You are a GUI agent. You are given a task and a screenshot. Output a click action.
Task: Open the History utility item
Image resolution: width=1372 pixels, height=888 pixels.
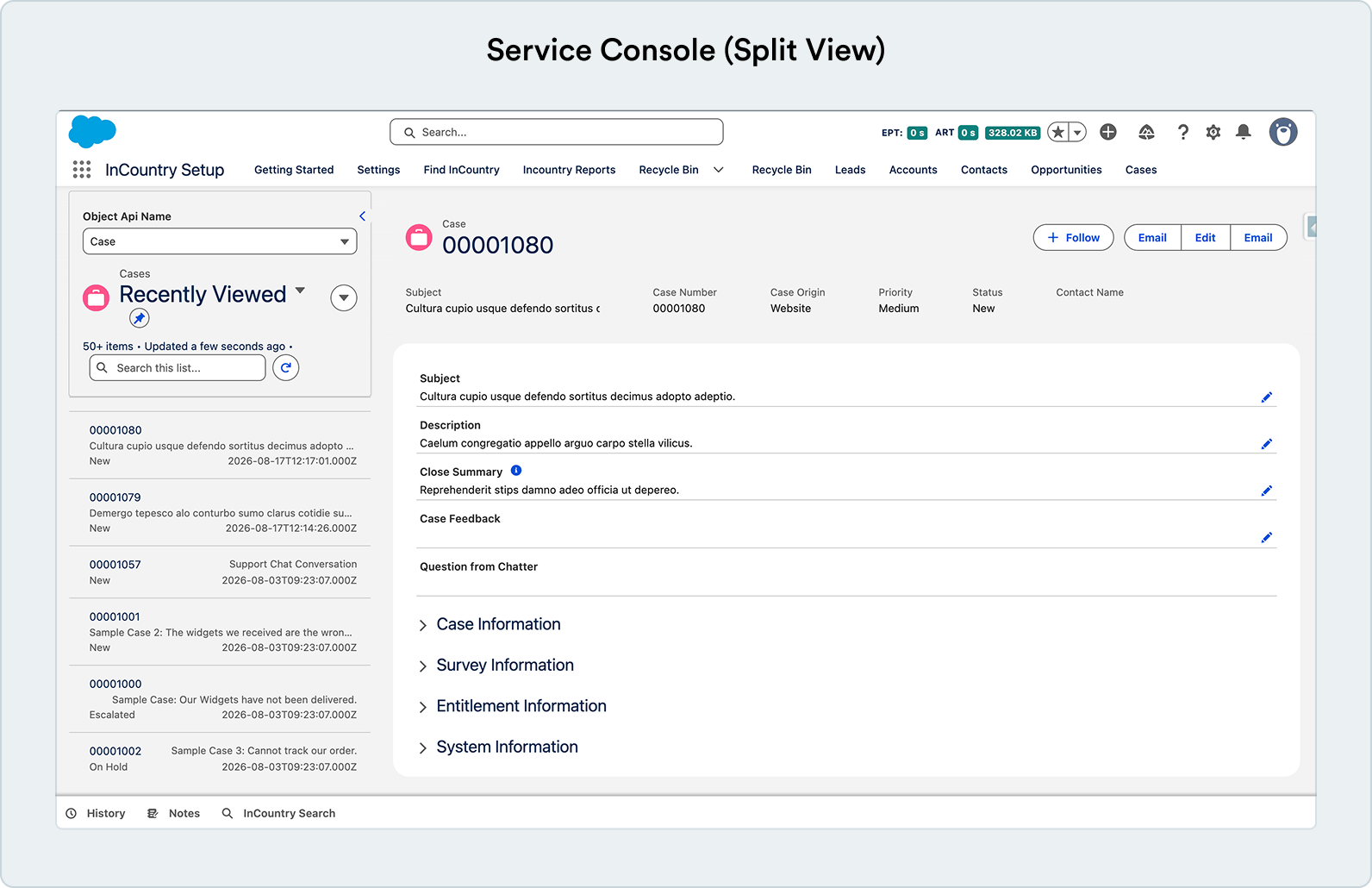[x=96, y=813]
